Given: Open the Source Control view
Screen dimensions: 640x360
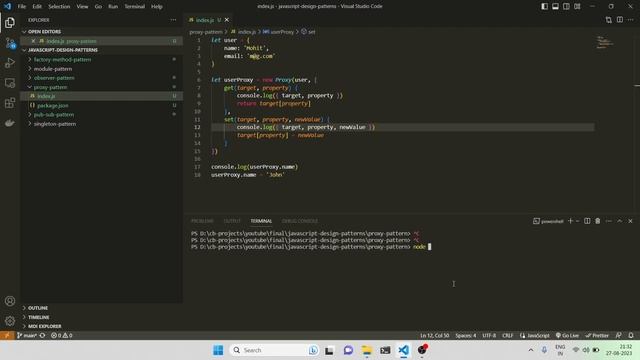Looking at the screenshot, I should coord(10,43).
